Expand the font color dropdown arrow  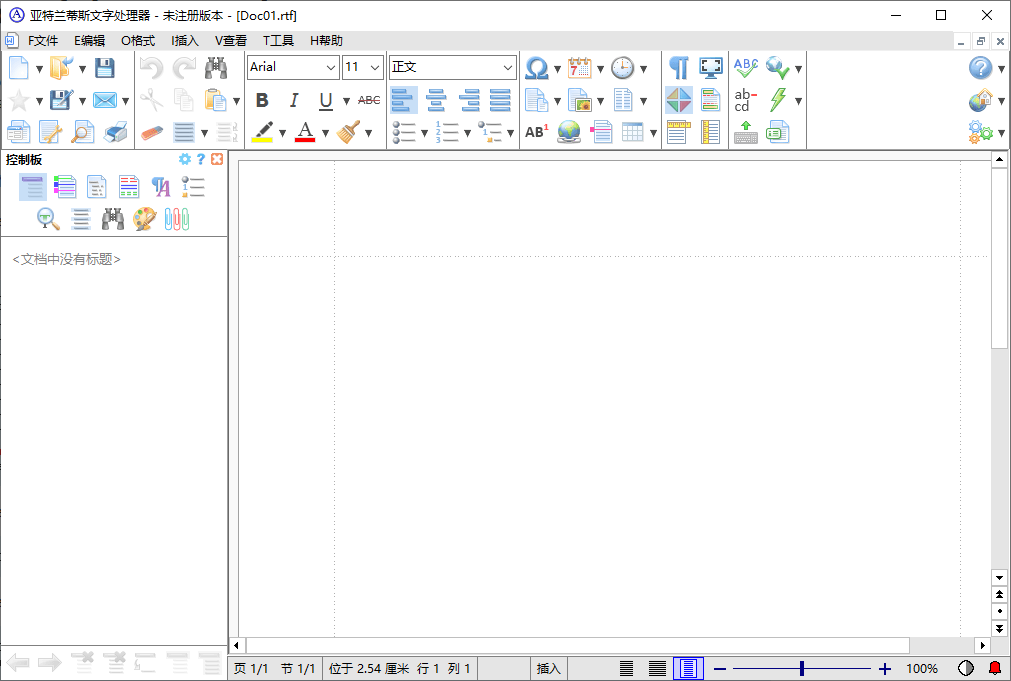point(326,133)
